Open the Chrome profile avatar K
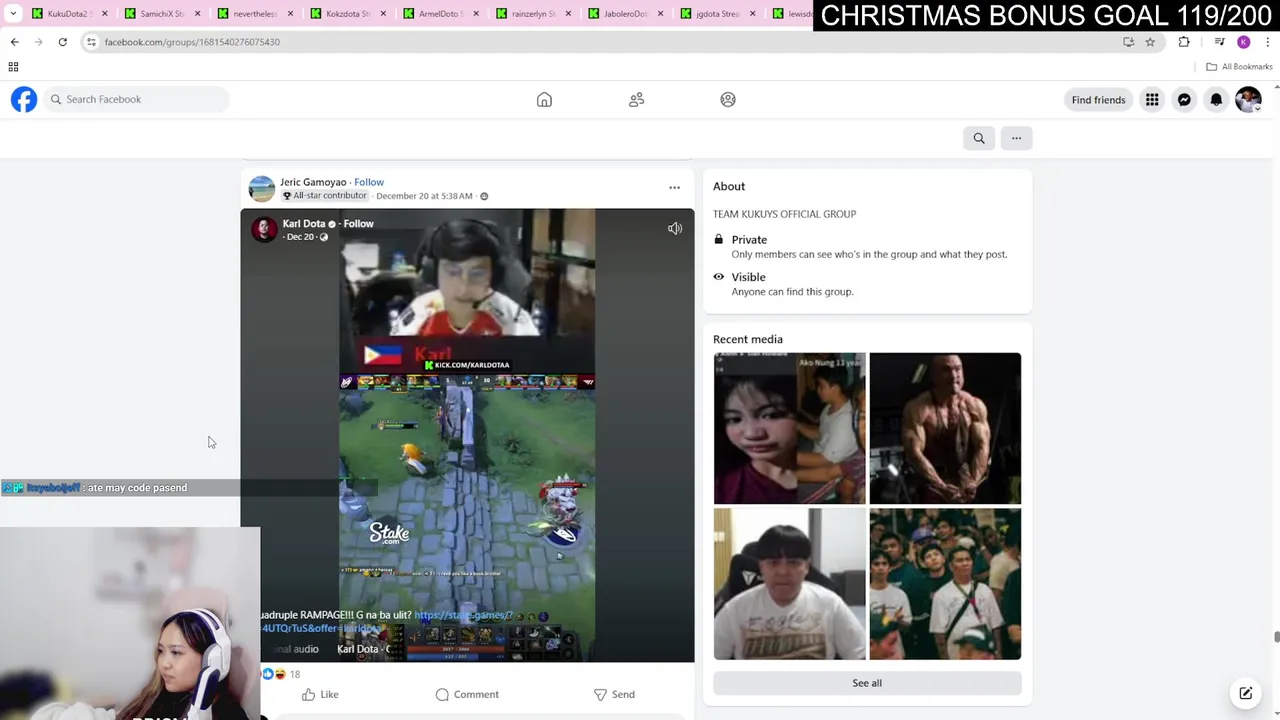1280x720 pixels. (x=1244, y=42)
